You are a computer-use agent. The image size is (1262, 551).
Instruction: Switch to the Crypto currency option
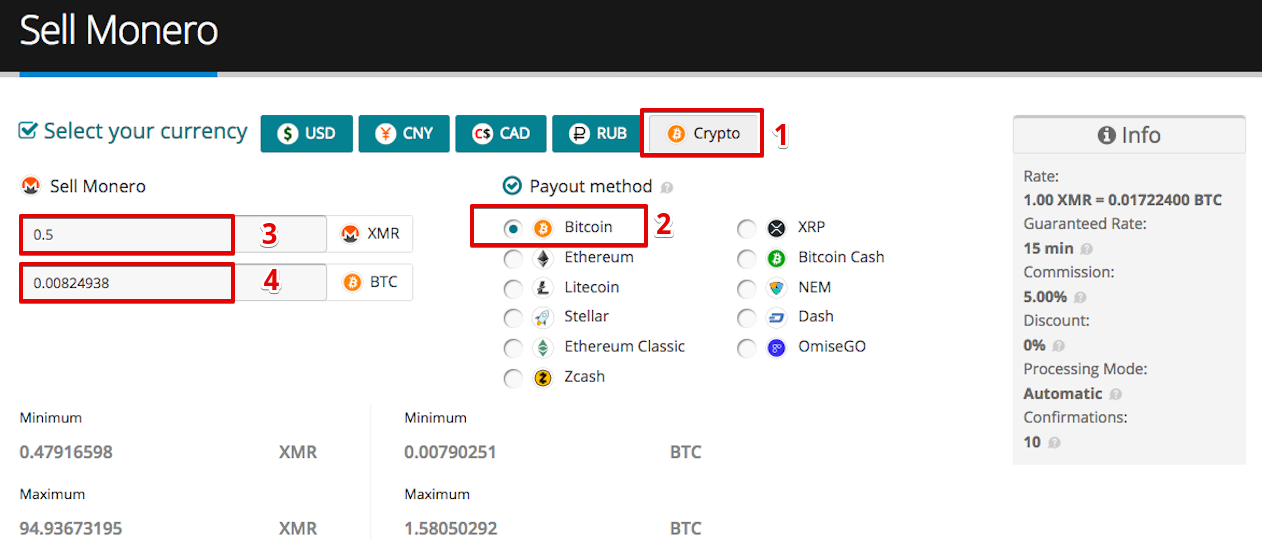[702, 133]
